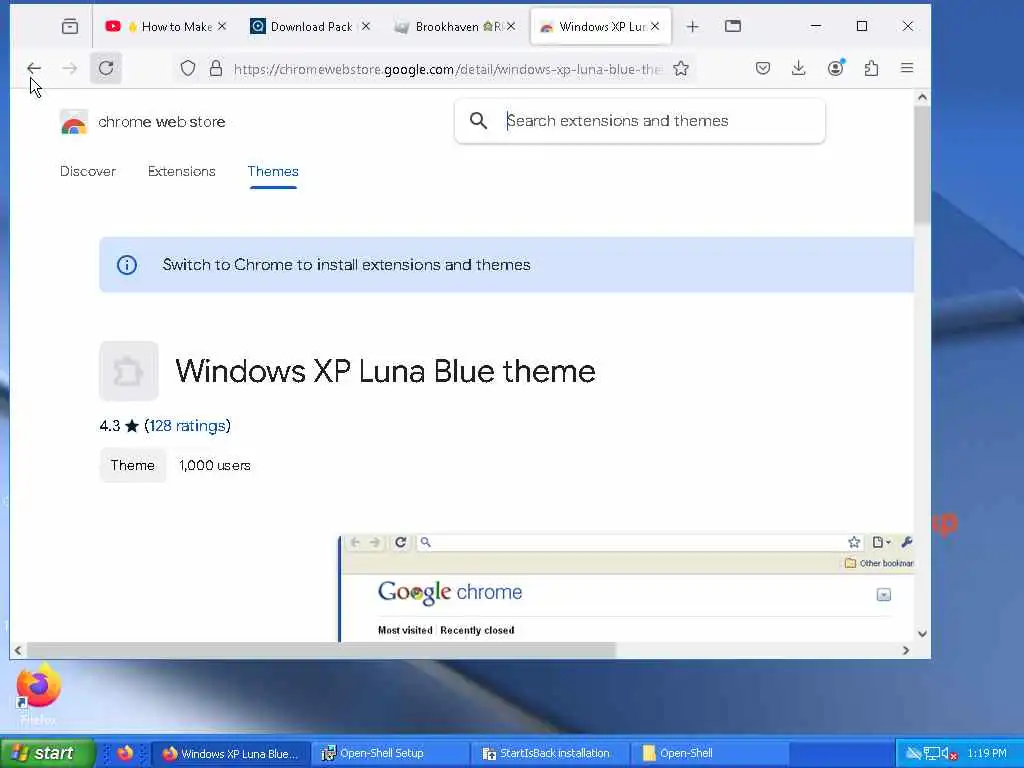Click the muted volume tray icon

[x=948, y=754]
